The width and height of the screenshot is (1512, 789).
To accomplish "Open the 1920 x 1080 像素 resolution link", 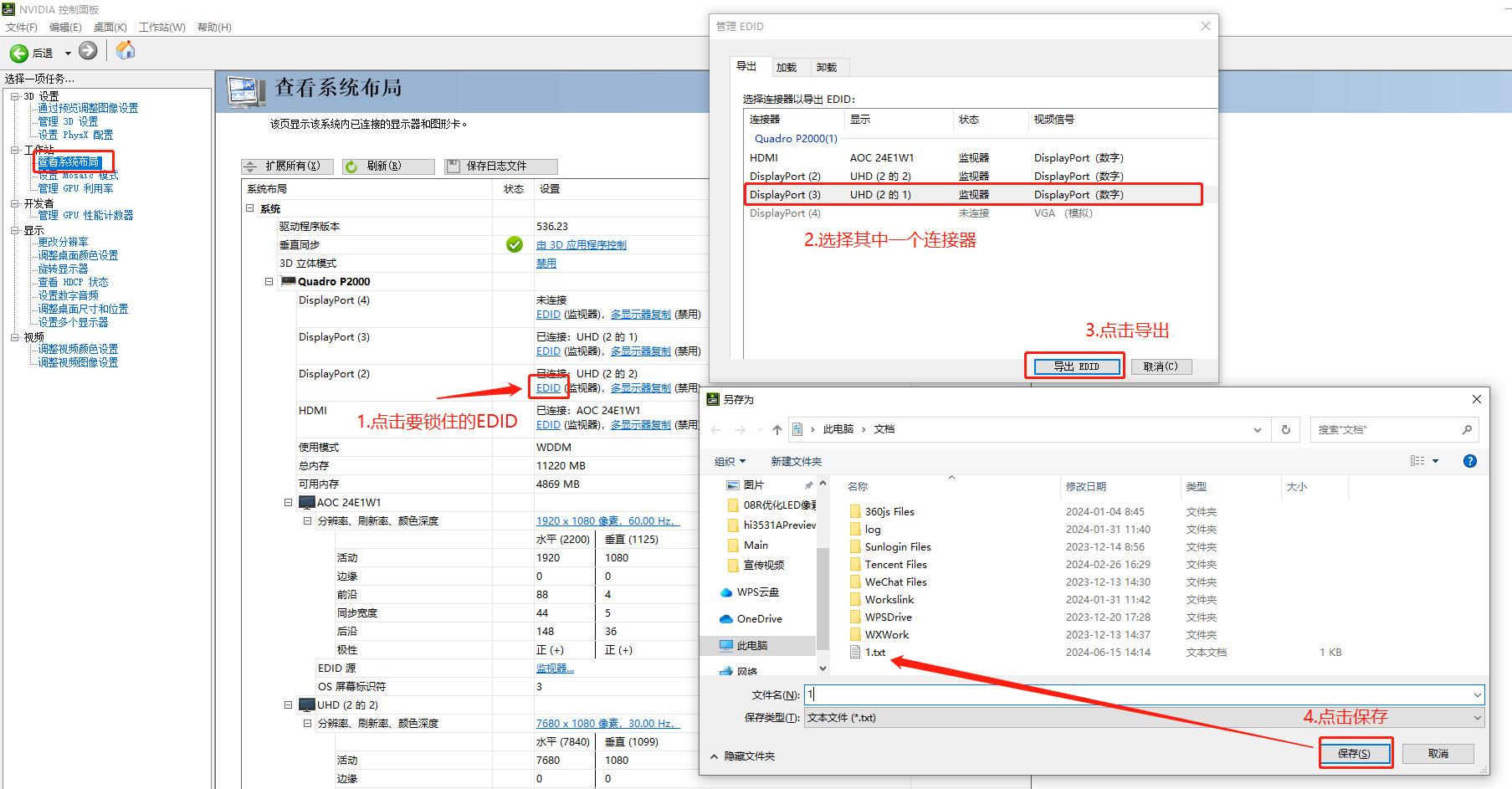I will (x=608, y=521).
